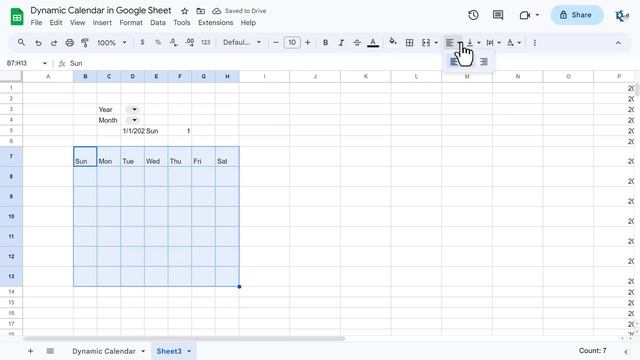The image size is (640, 360).
Task: Format cells as percent
Action: pyautogui.click(x=158, y=42)
